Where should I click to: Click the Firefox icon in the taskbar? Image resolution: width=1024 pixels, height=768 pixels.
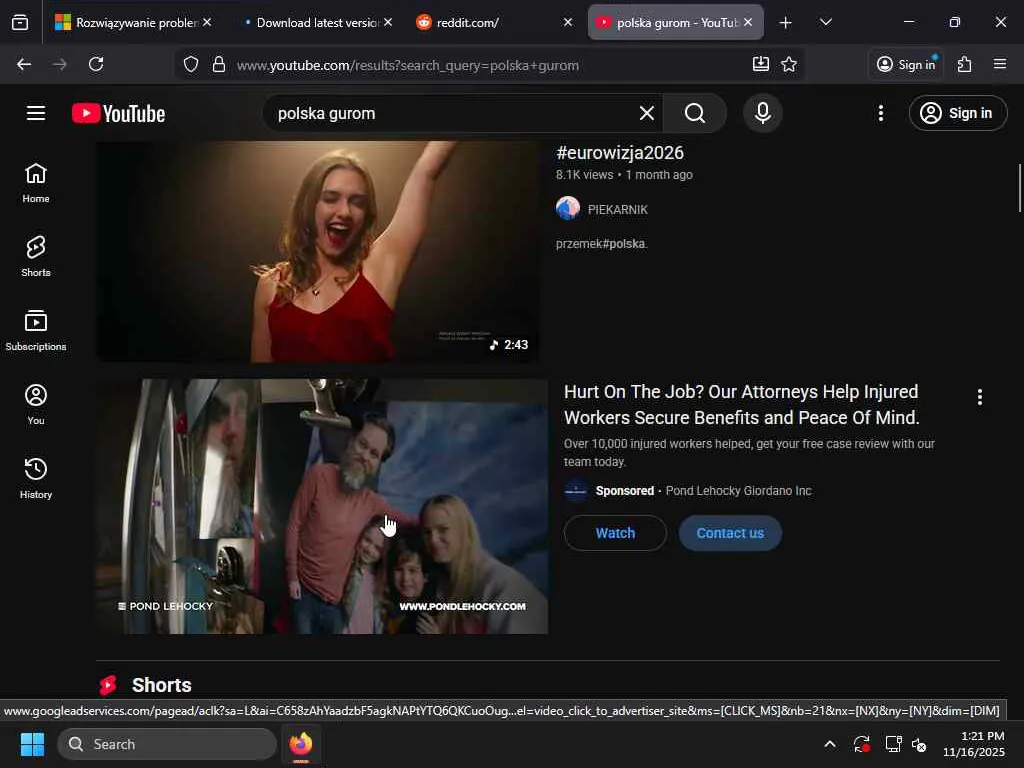pyautogui.click(x=301, y=744)
